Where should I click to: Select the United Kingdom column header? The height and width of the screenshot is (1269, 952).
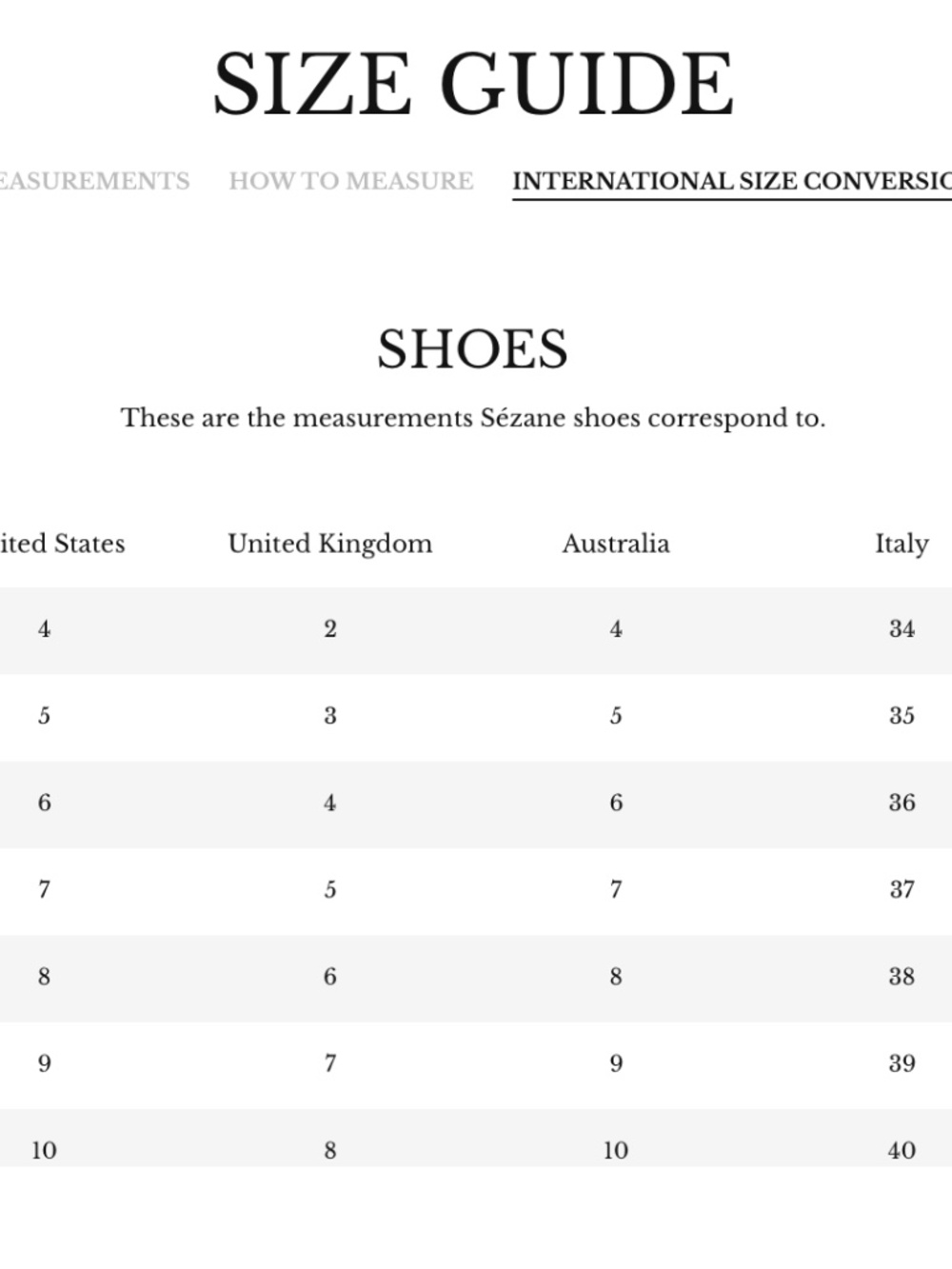(x=330, y=544)
